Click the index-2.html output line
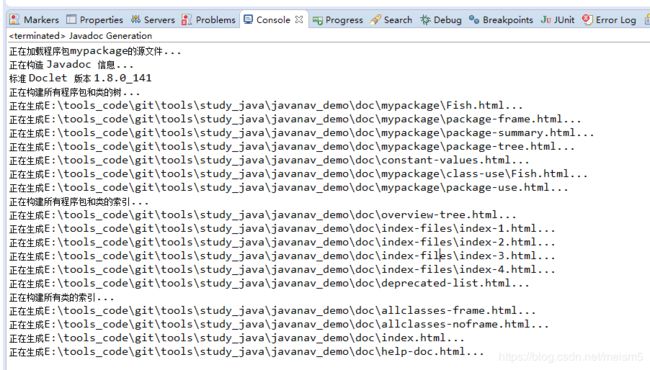 point(282,242)
